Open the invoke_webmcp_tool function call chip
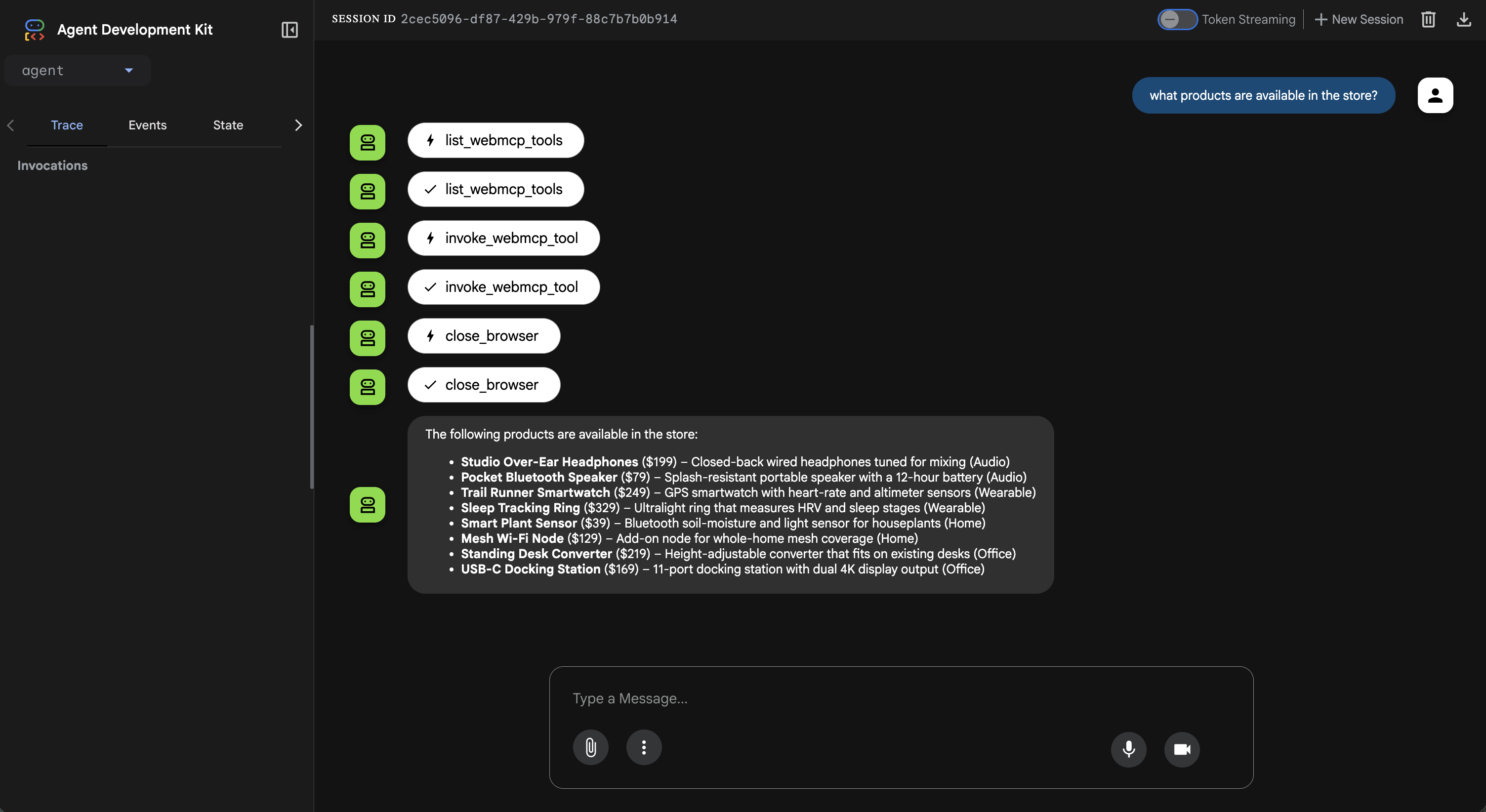 coord(503,238)
